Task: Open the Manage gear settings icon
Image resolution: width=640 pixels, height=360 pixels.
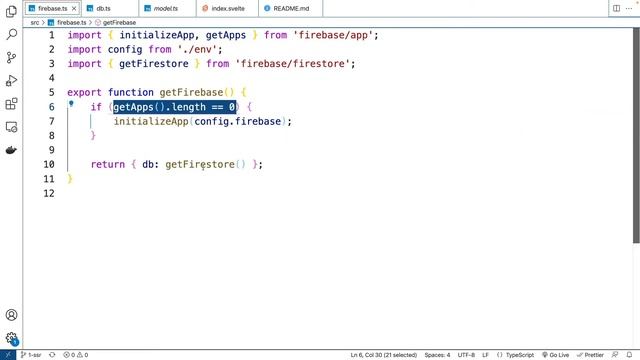Action: (x=11, y=338)
